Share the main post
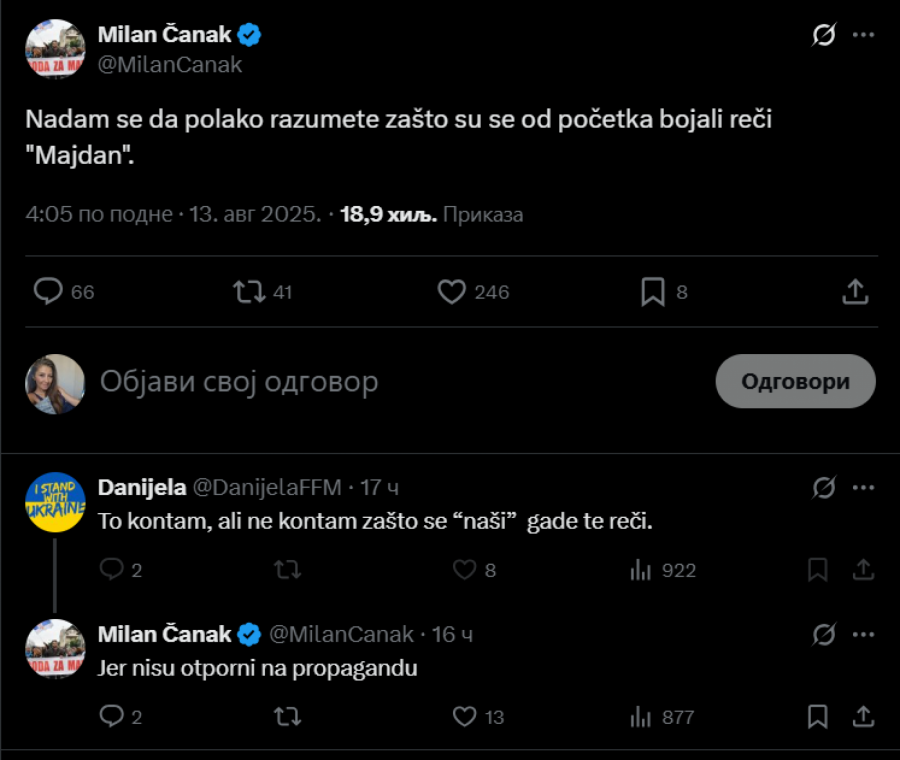The width and height of the screenshot is (900, 760). click(854, 292)
